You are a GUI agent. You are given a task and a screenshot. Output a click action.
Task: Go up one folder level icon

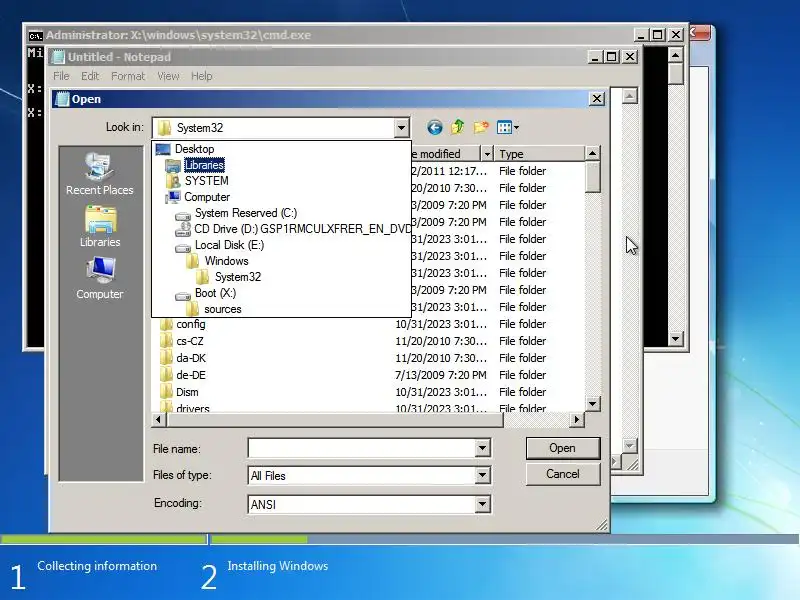(x=458, y=127)
